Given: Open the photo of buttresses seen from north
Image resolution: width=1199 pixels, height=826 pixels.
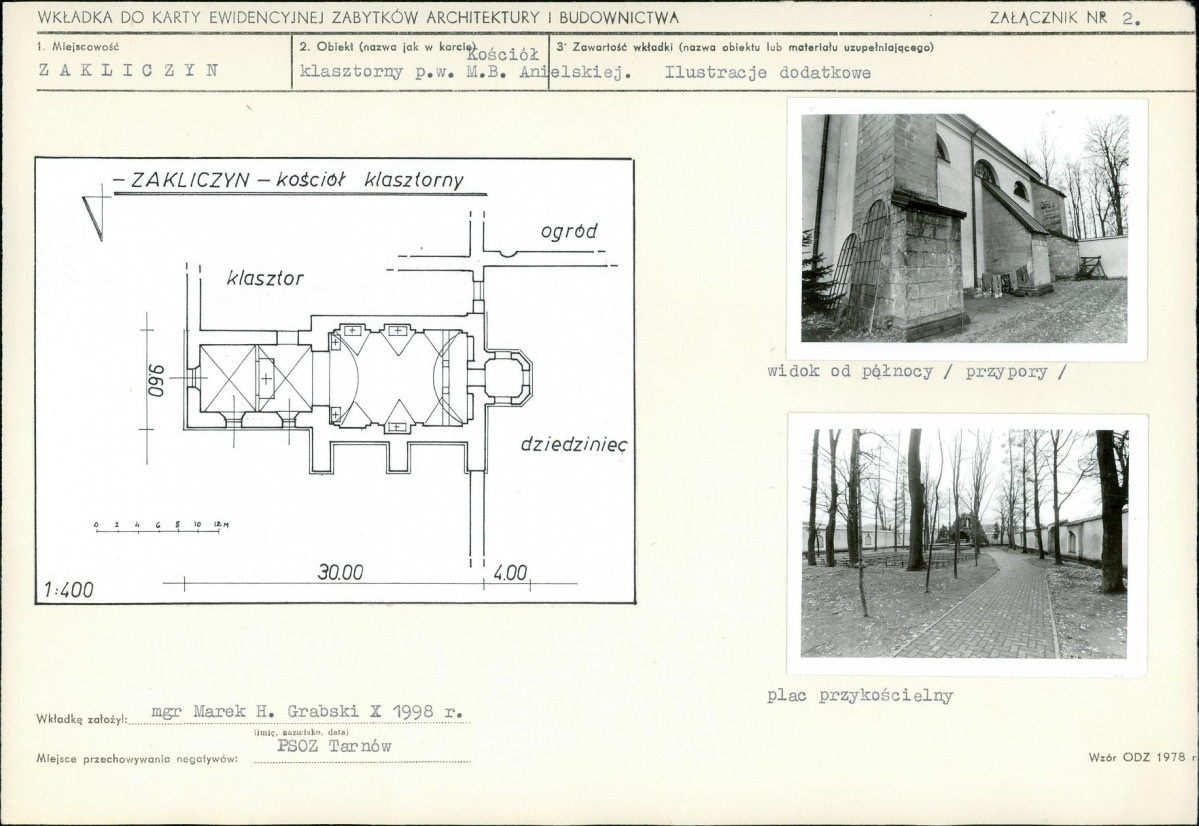Looking at the screenshot, I should [964, 228].
